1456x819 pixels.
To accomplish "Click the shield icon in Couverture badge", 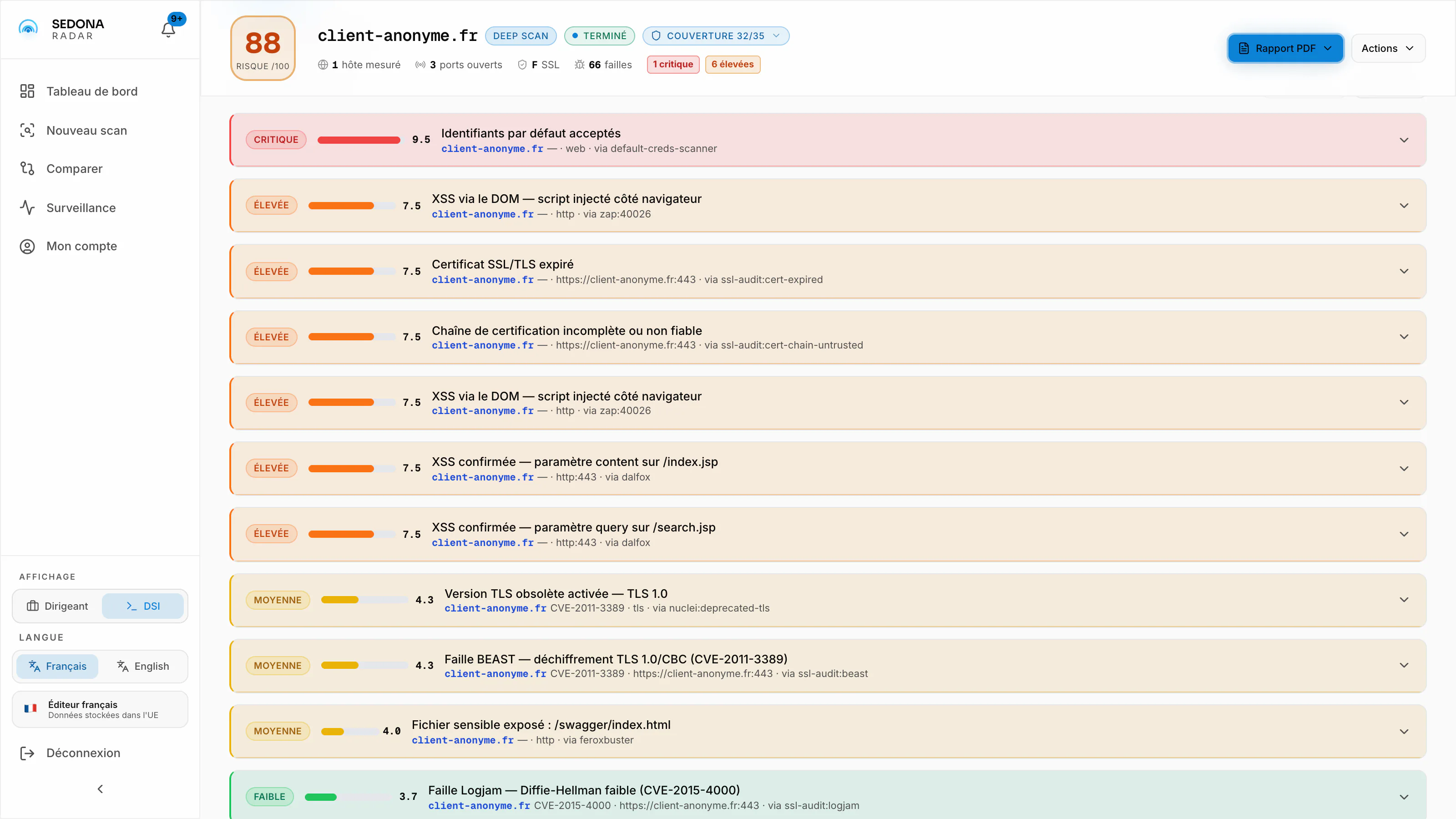I will pos(656,35).
